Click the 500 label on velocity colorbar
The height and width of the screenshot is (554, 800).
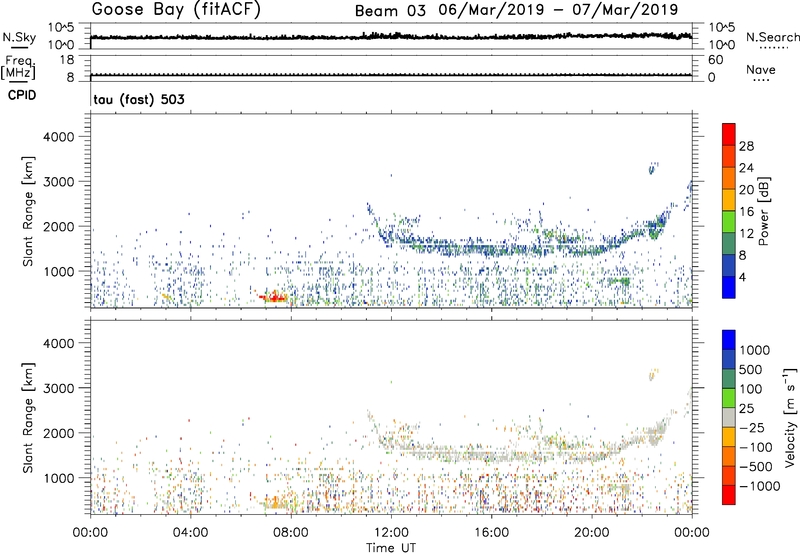point(751,369)
